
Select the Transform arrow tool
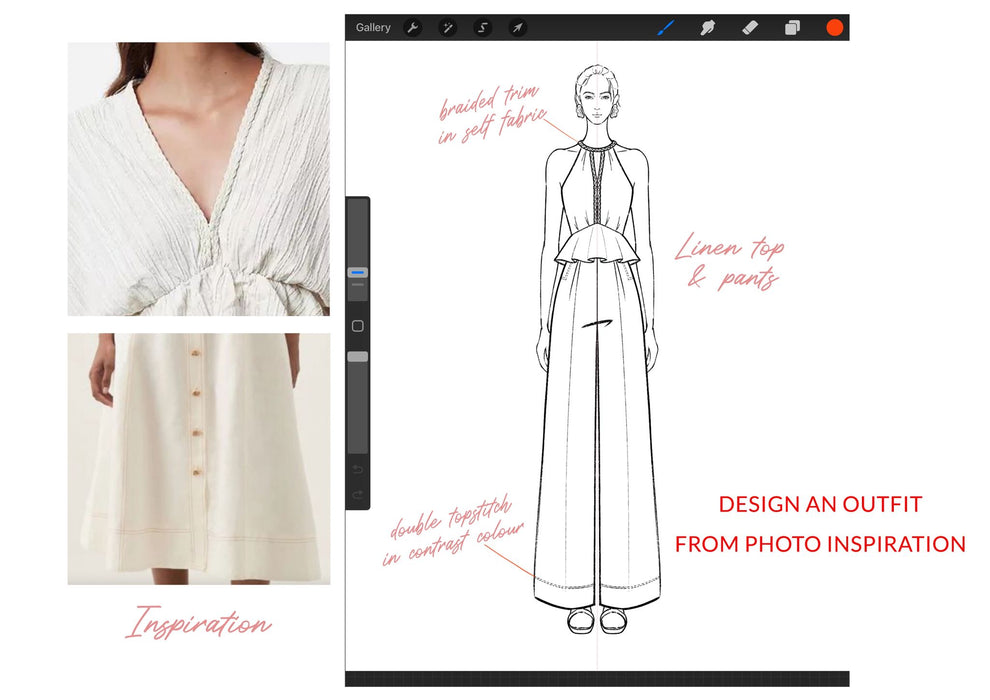coord(516,27)
